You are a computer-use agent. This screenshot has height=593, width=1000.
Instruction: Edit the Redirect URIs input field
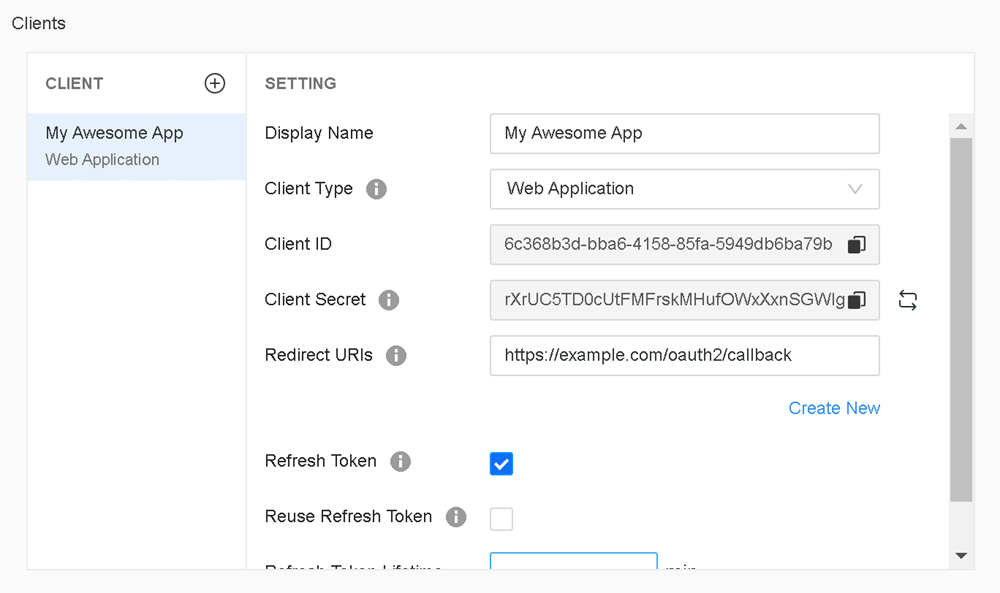coord(684,355)
